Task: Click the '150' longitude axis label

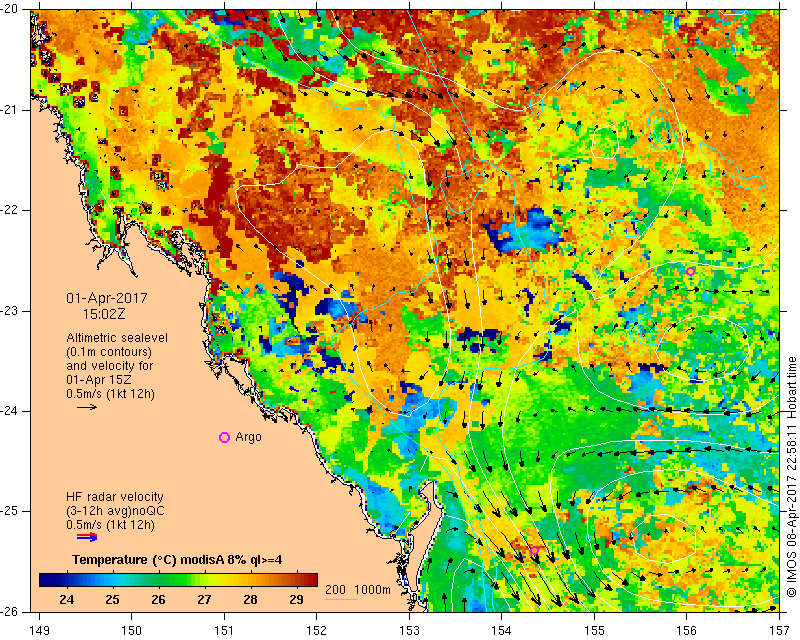Action: point(132,631)
